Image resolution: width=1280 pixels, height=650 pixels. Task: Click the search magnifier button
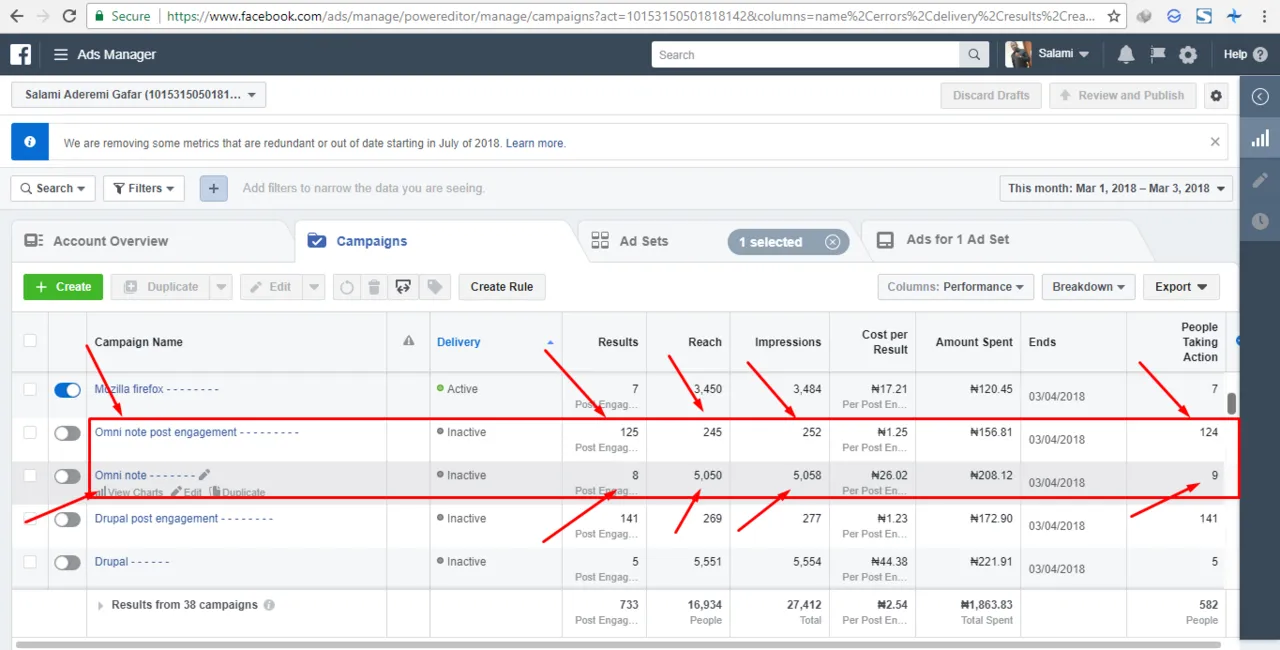click(x=974, y=55)
